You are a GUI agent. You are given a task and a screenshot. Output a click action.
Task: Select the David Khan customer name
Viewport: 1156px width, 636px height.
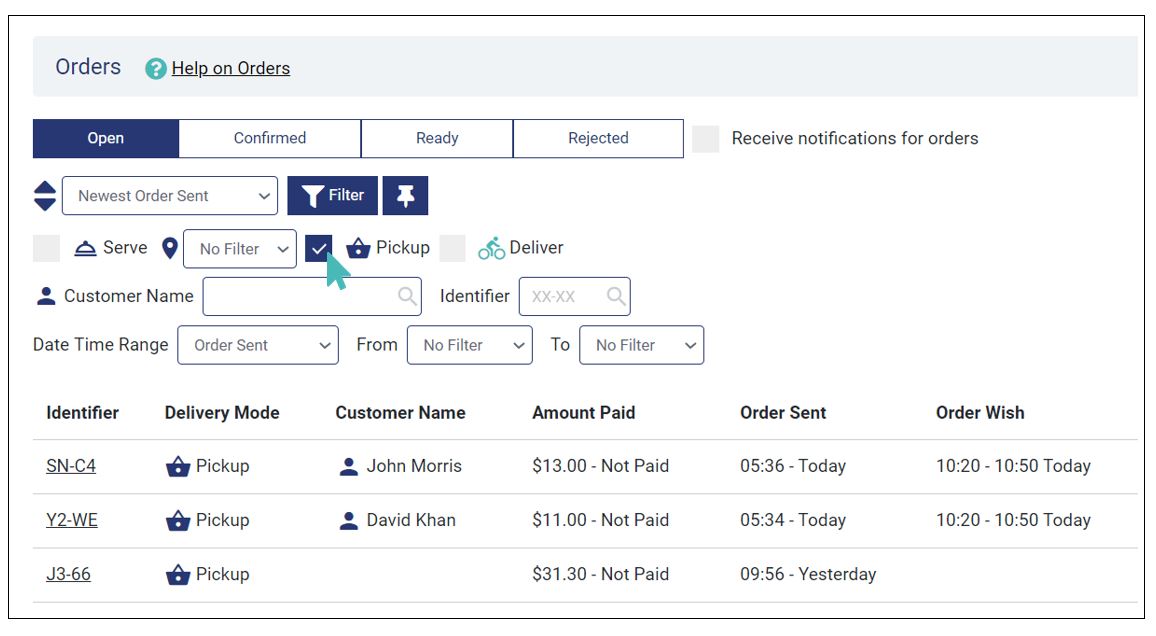(x=411, y=520)
